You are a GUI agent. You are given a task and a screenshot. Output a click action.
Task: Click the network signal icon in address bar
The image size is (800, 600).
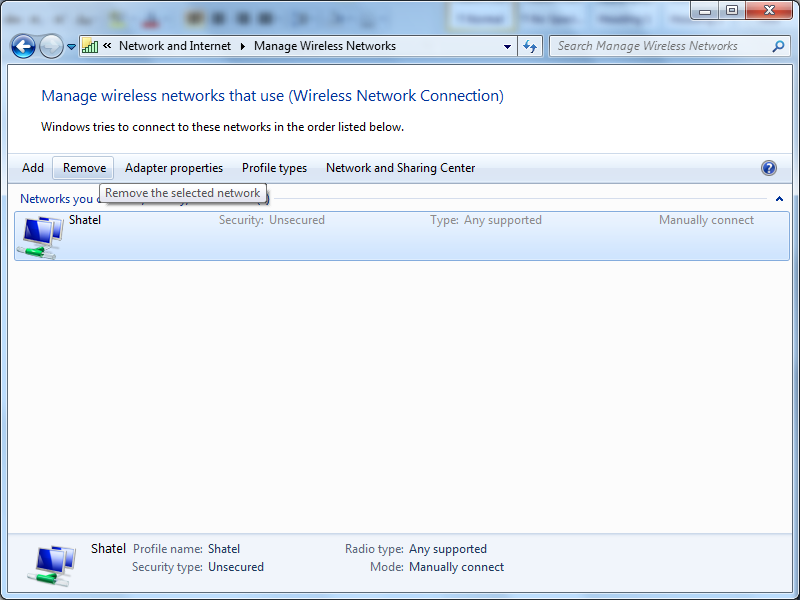pyautogui.click(x=90, y=46)
